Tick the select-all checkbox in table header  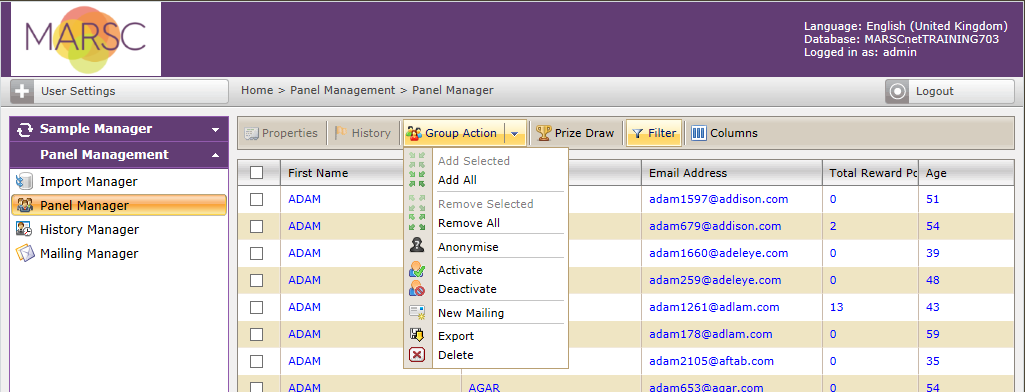tap(257, 172)
